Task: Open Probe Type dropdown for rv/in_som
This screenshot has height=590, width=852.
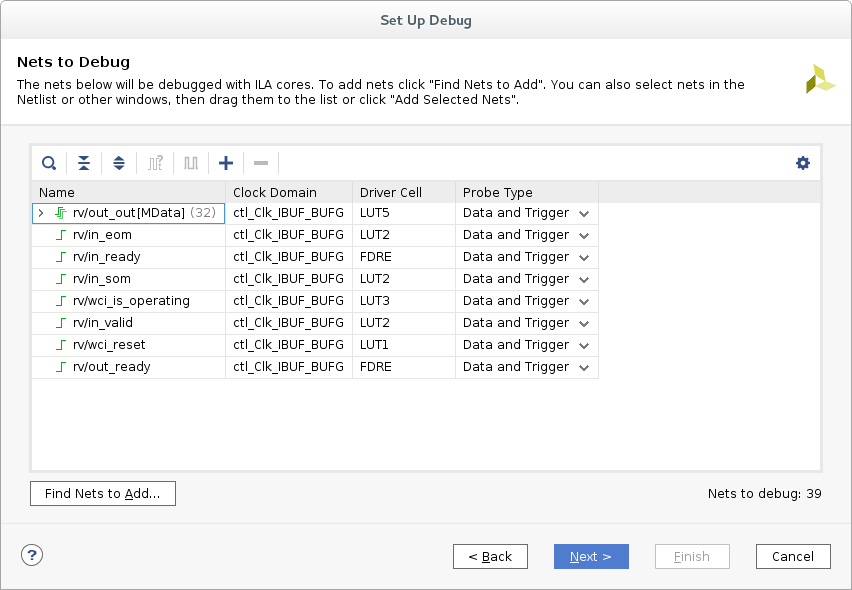Action: pyautogui.click(x=584, y=280)
